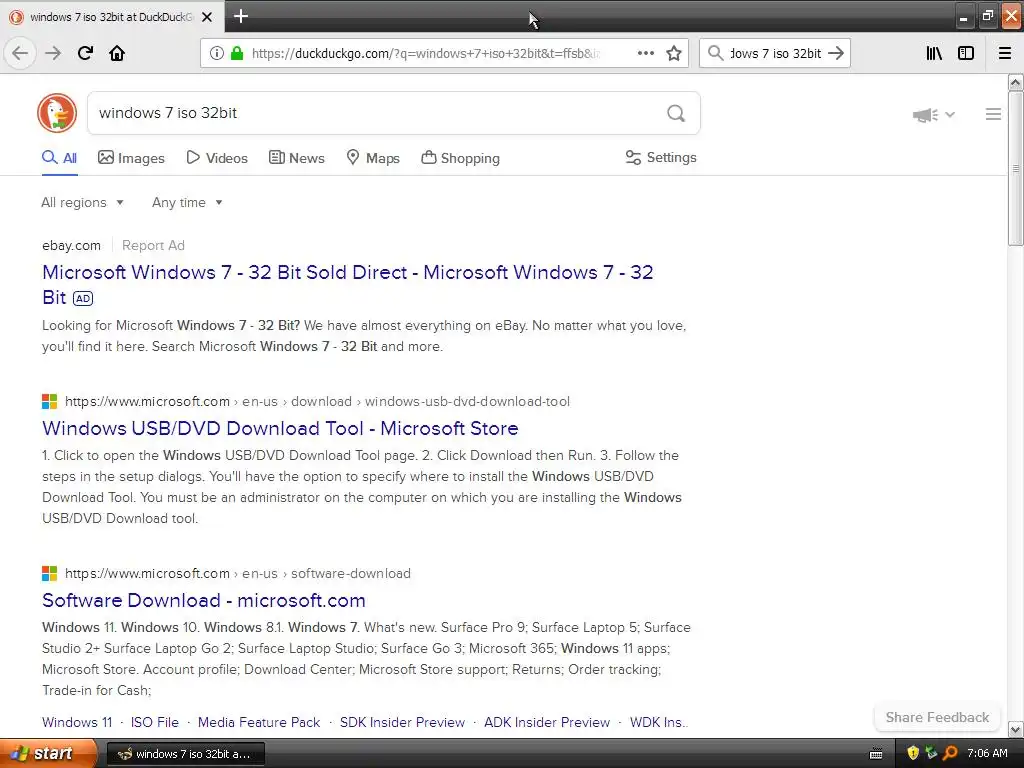Show site information icon in address bar

tap(217, 53)
